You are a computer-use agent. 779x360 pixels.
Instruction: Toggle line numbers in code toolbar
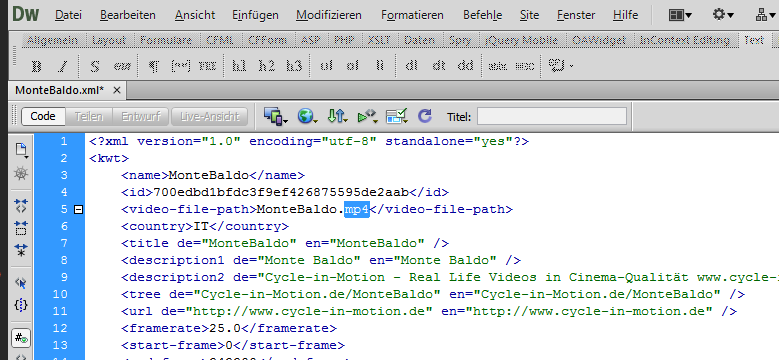(21, 339)
